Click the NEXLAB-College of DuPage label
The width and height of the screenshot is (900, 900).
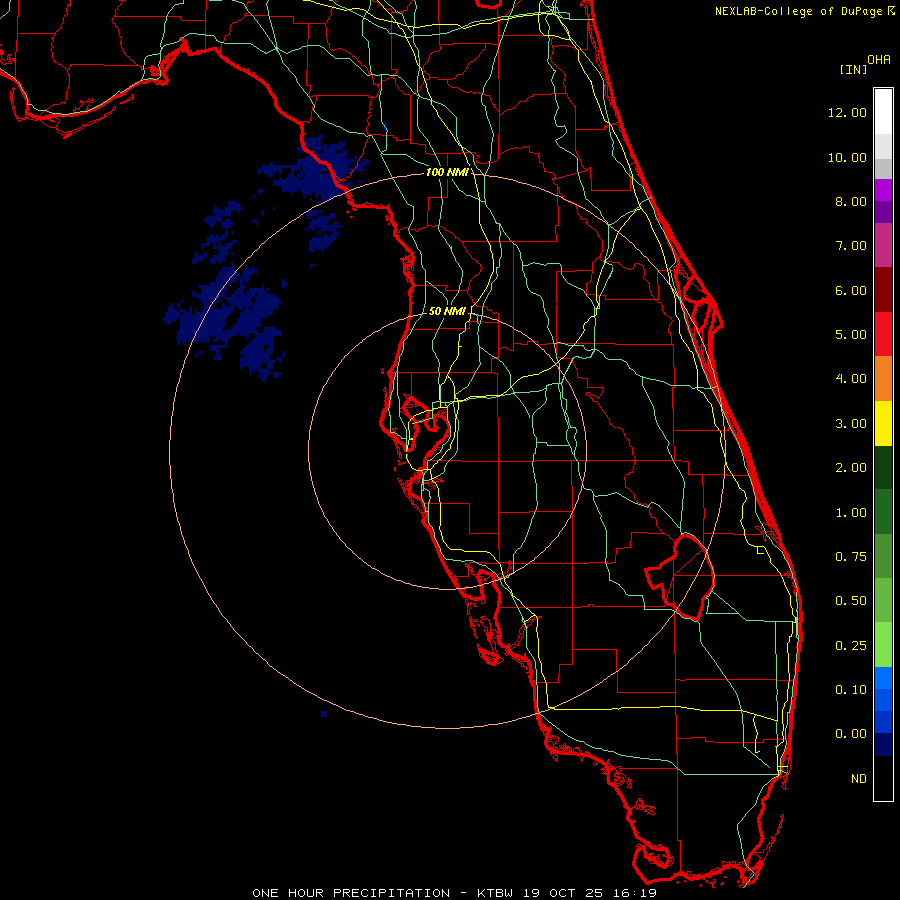798,11
